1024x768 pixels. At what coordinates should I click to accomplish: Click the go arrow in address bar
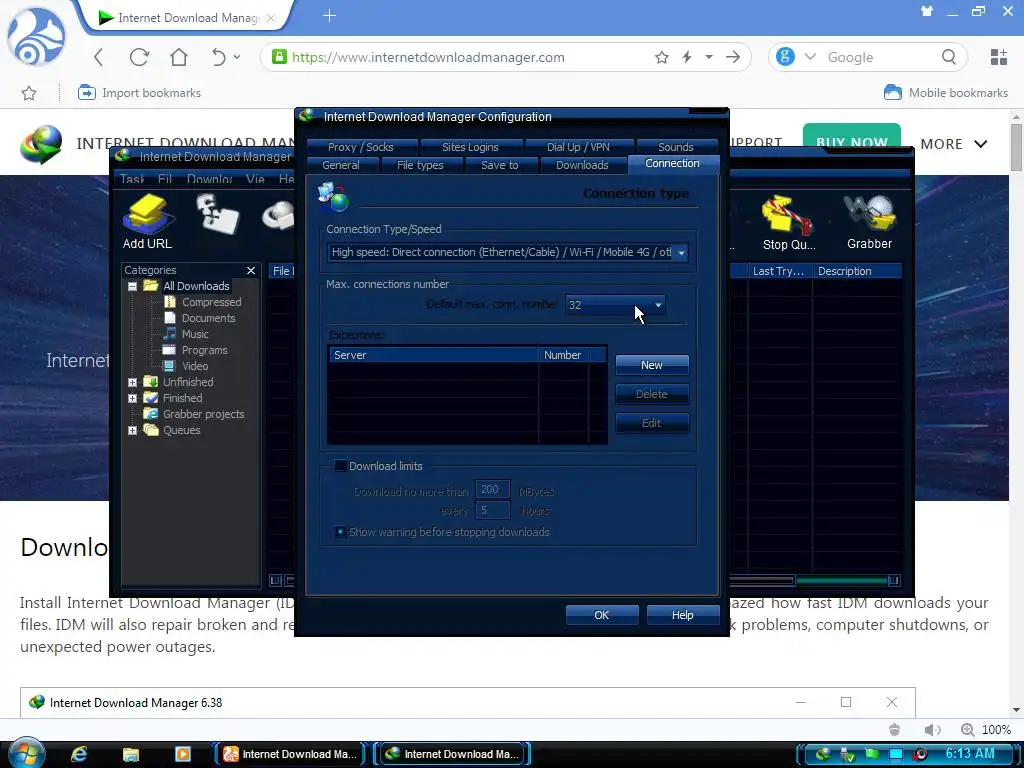point(733,57)
